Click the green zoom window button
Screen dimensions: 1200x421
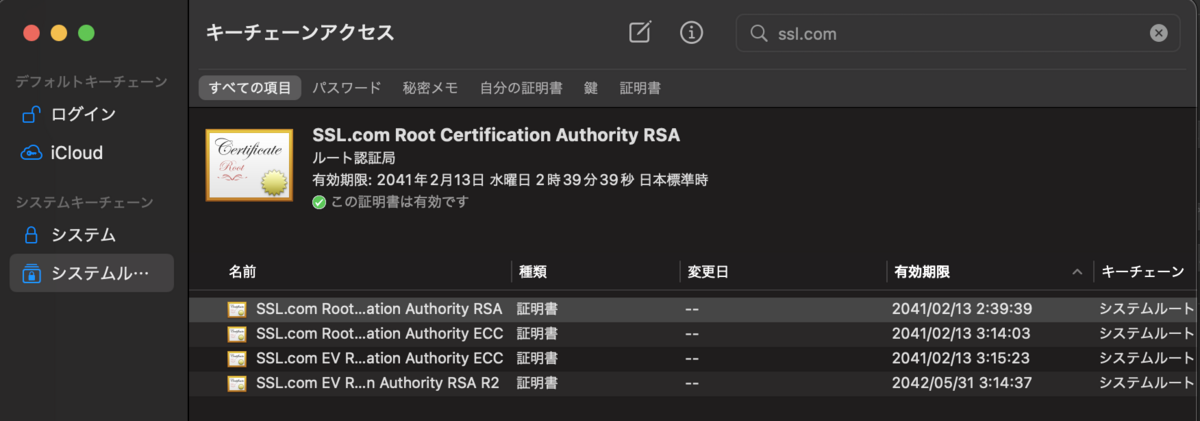(86, 33)
